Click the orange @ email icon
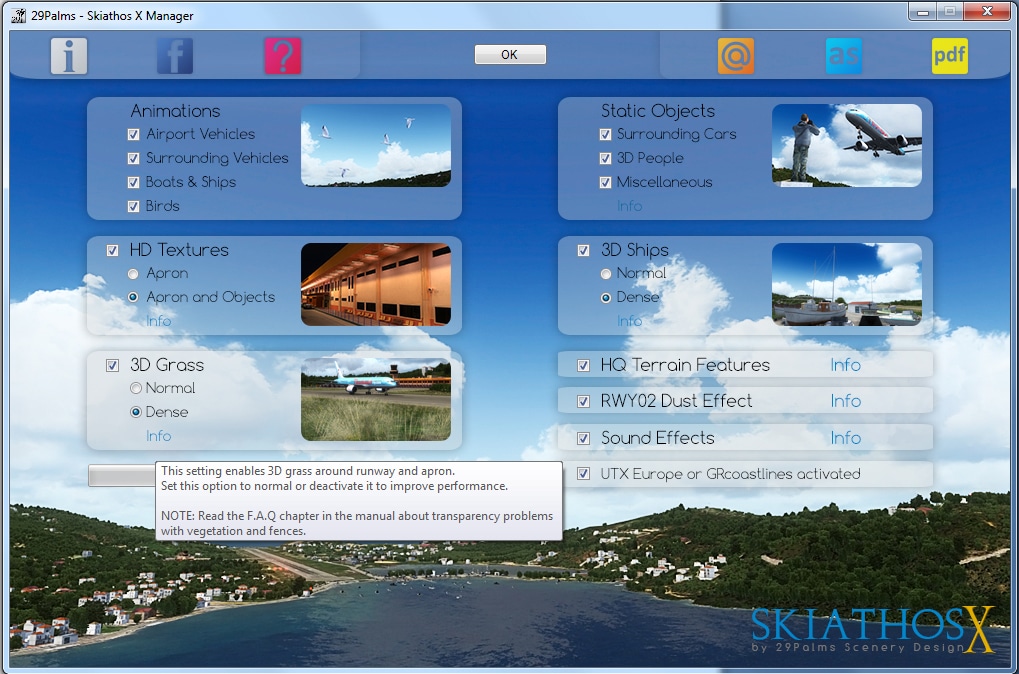 click(x=736, y=56)
